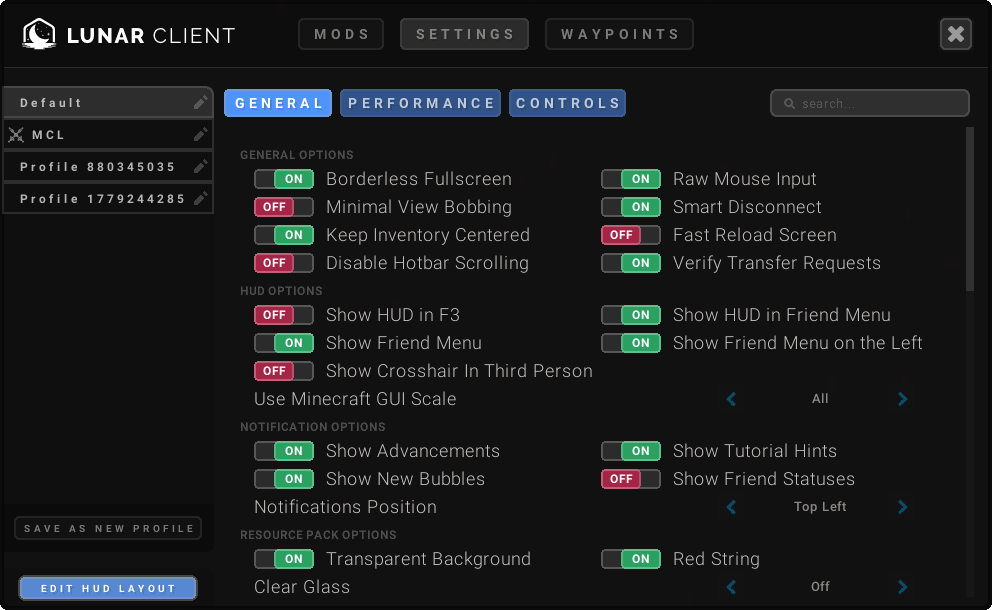Image resolution: width=992 pixels, height=610 pixels.
Task: Click the Lunar Client moon logo
Action: tap(39, 35)
